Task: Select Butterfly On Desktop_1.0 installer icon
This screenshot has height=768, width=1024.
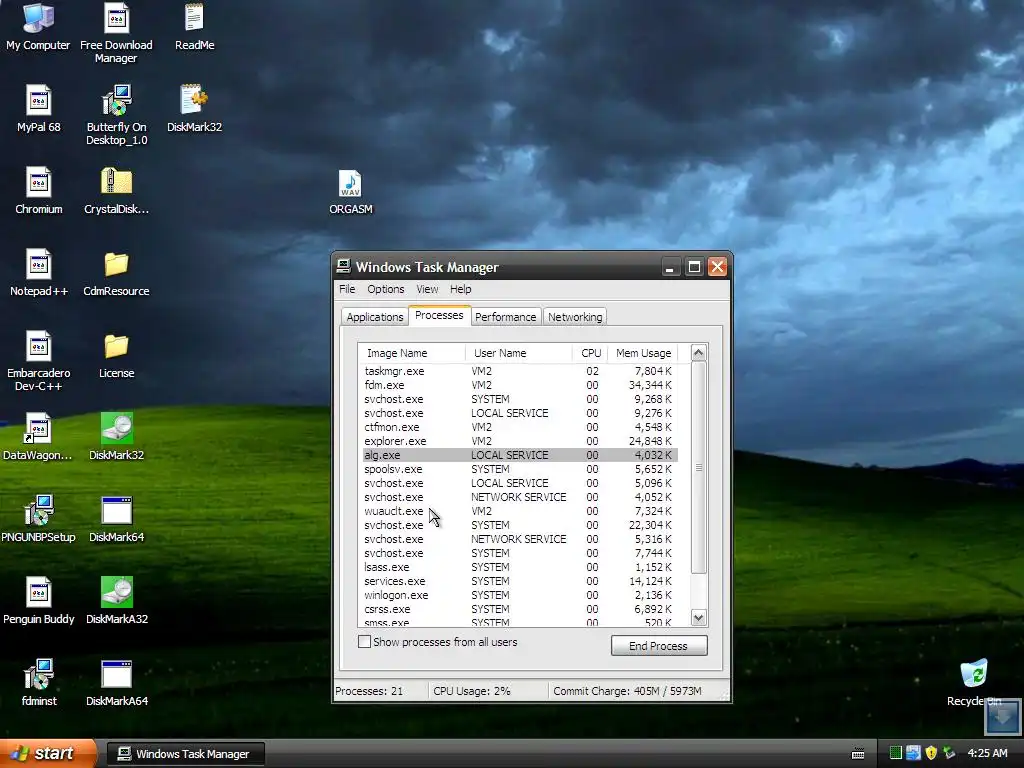Action: click(x=116, y=115)
